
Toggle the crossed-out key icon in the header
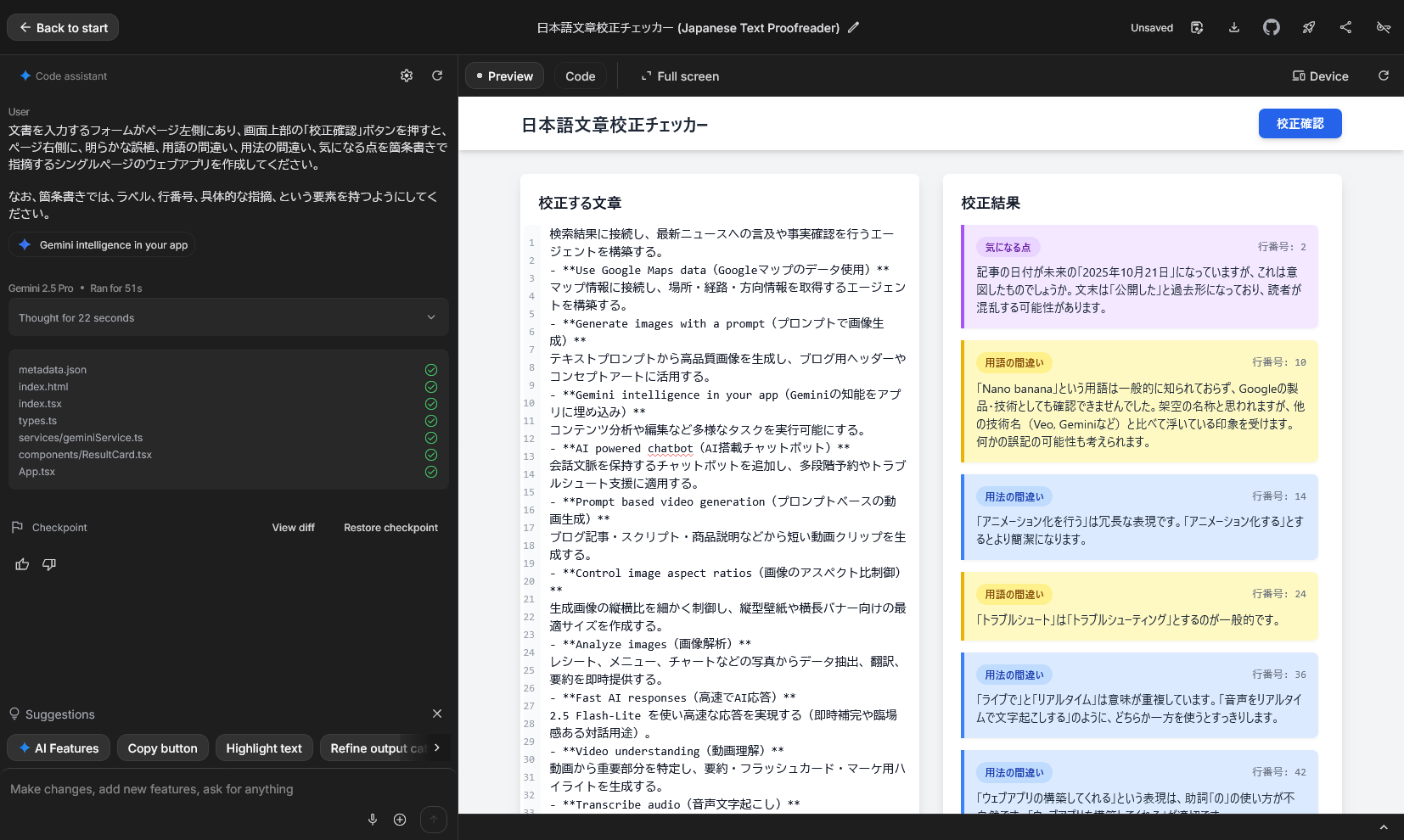click(1383, 27)
